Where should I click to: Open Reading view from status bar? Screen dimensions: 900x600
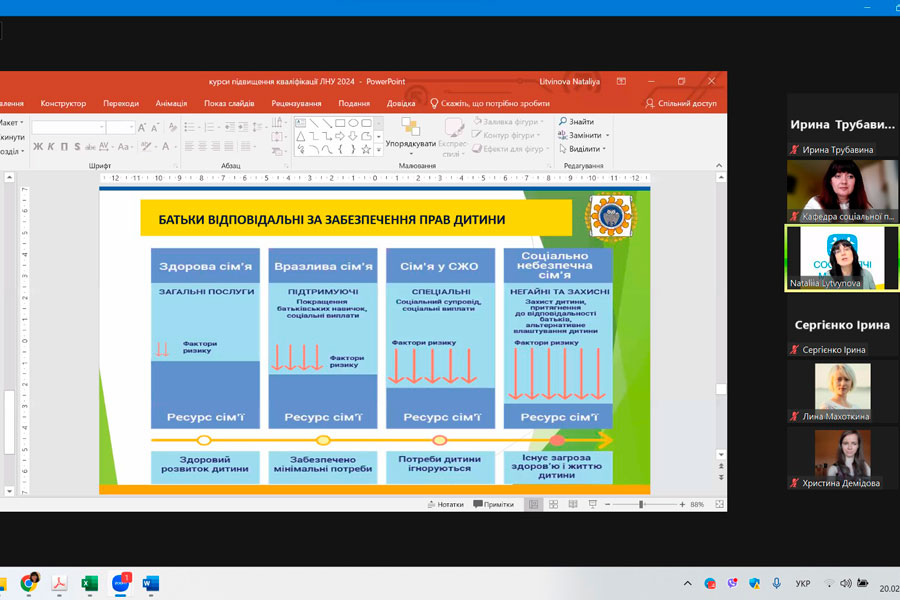coord(571,505)
